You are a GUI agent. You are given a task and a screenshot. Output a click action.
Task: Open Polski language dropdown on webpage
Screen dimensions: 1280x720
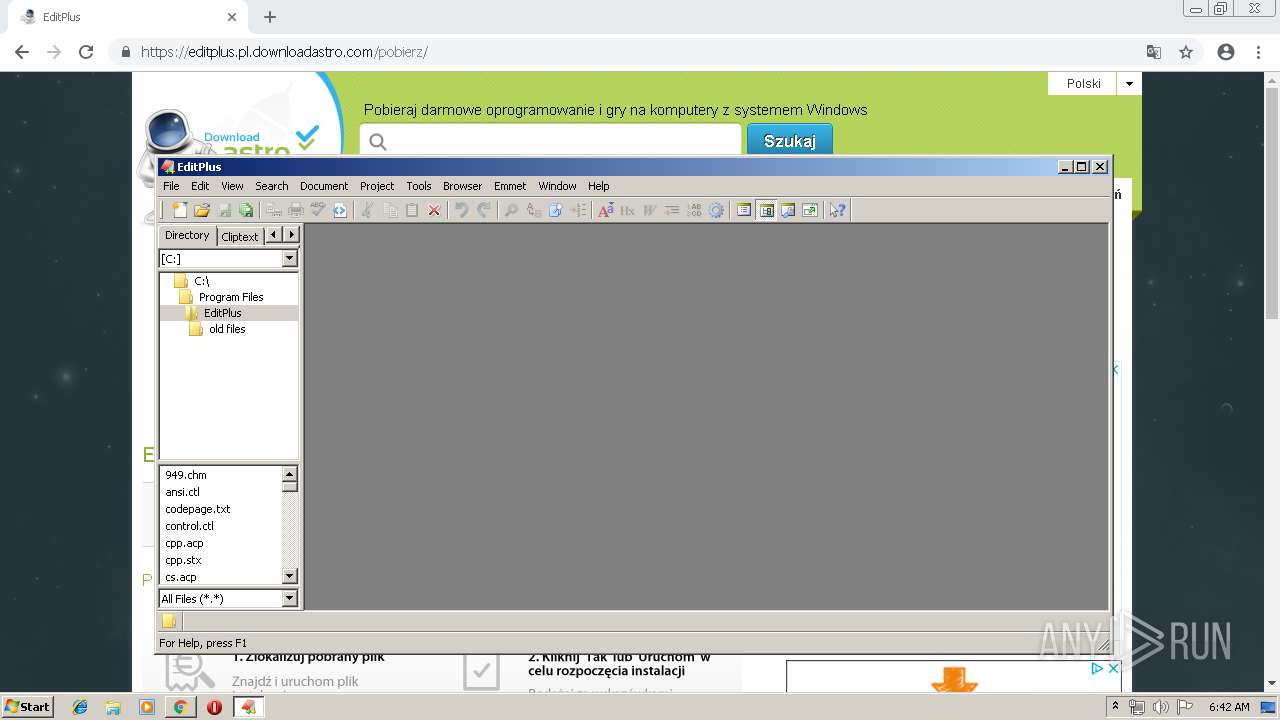pos(1129,84)
